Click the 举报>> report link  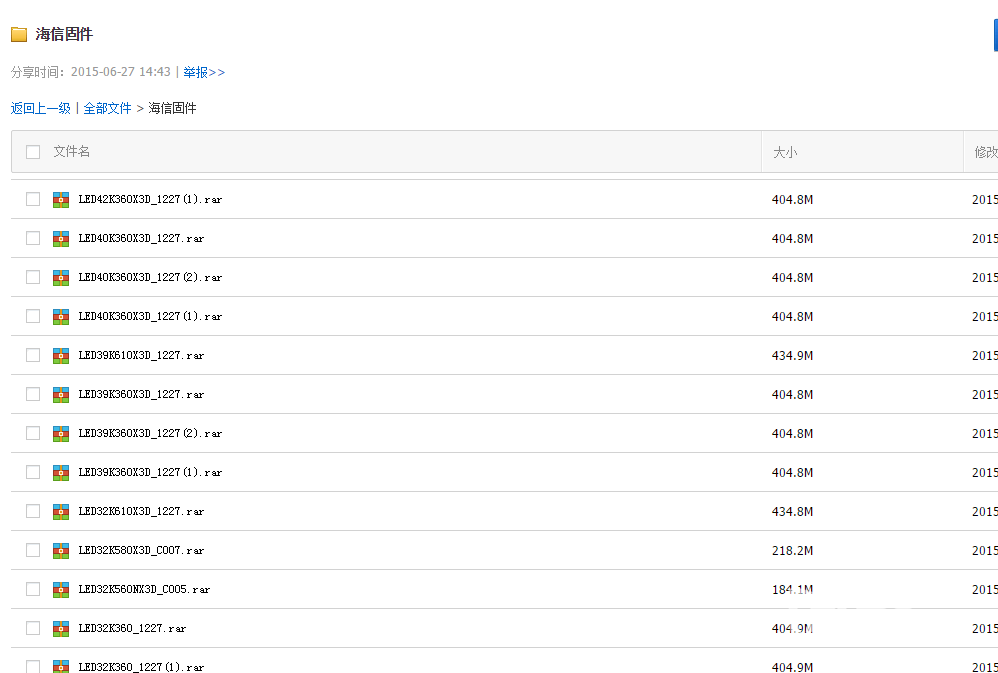click(204, 72)
